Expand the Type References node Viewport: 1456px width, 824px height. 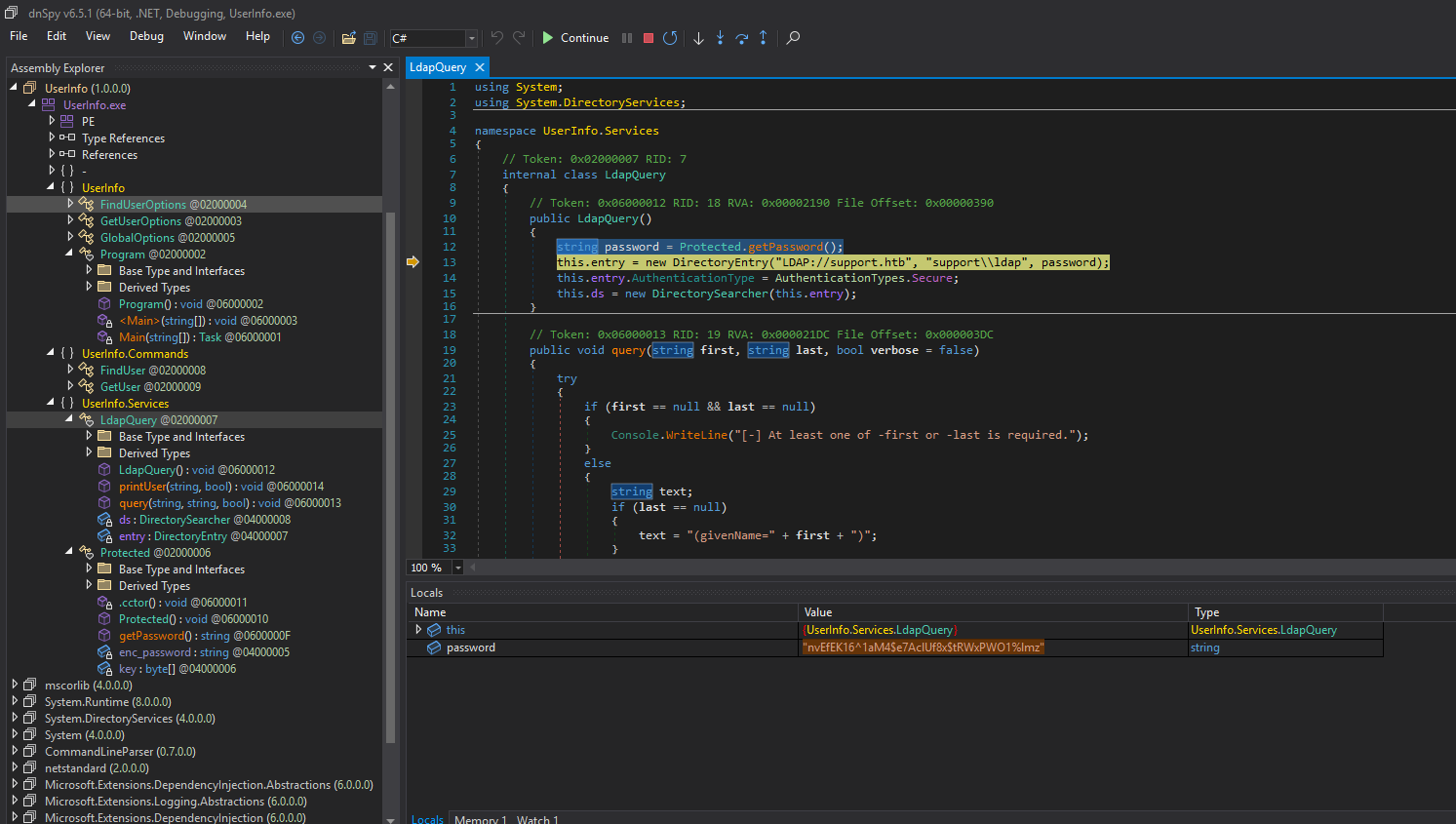coord(52,137)
